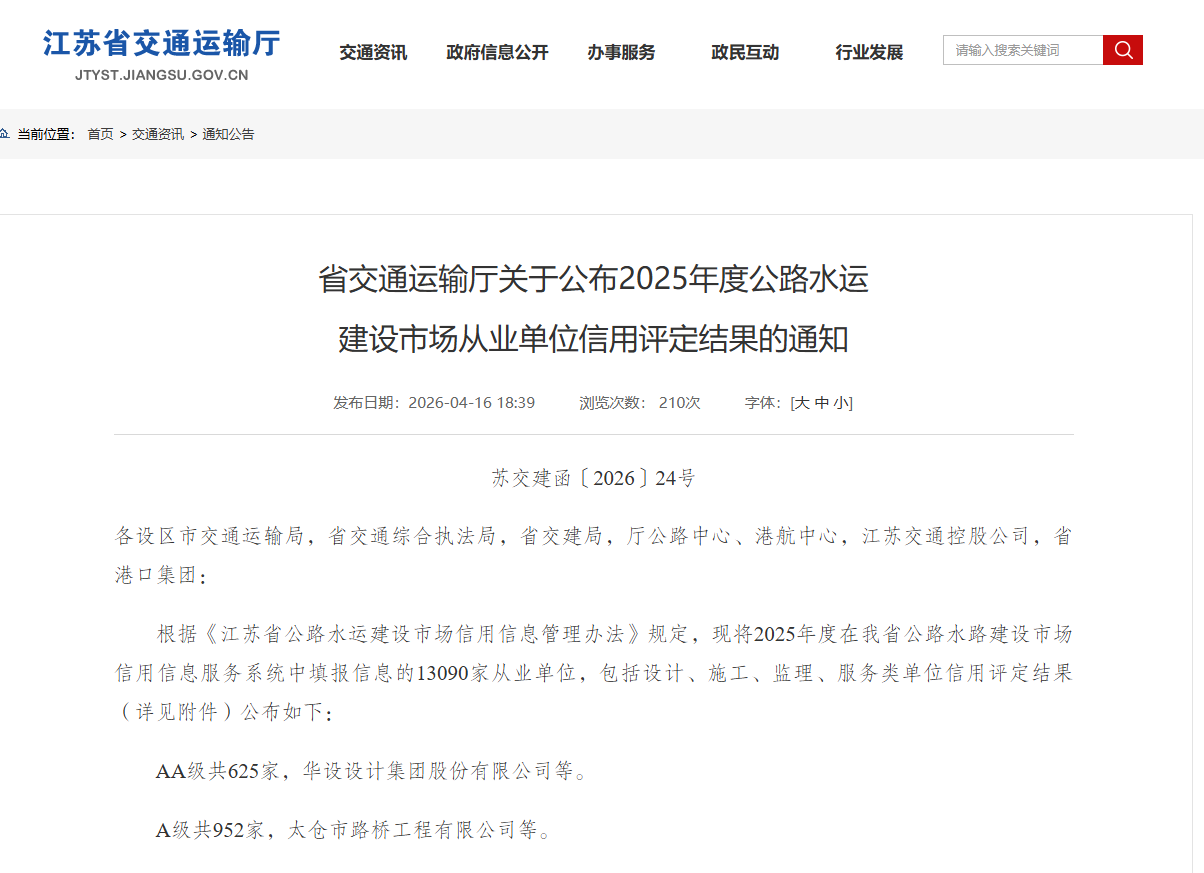
Task: Go to 办事服务 in the navigation
Action: click(621, 52)
